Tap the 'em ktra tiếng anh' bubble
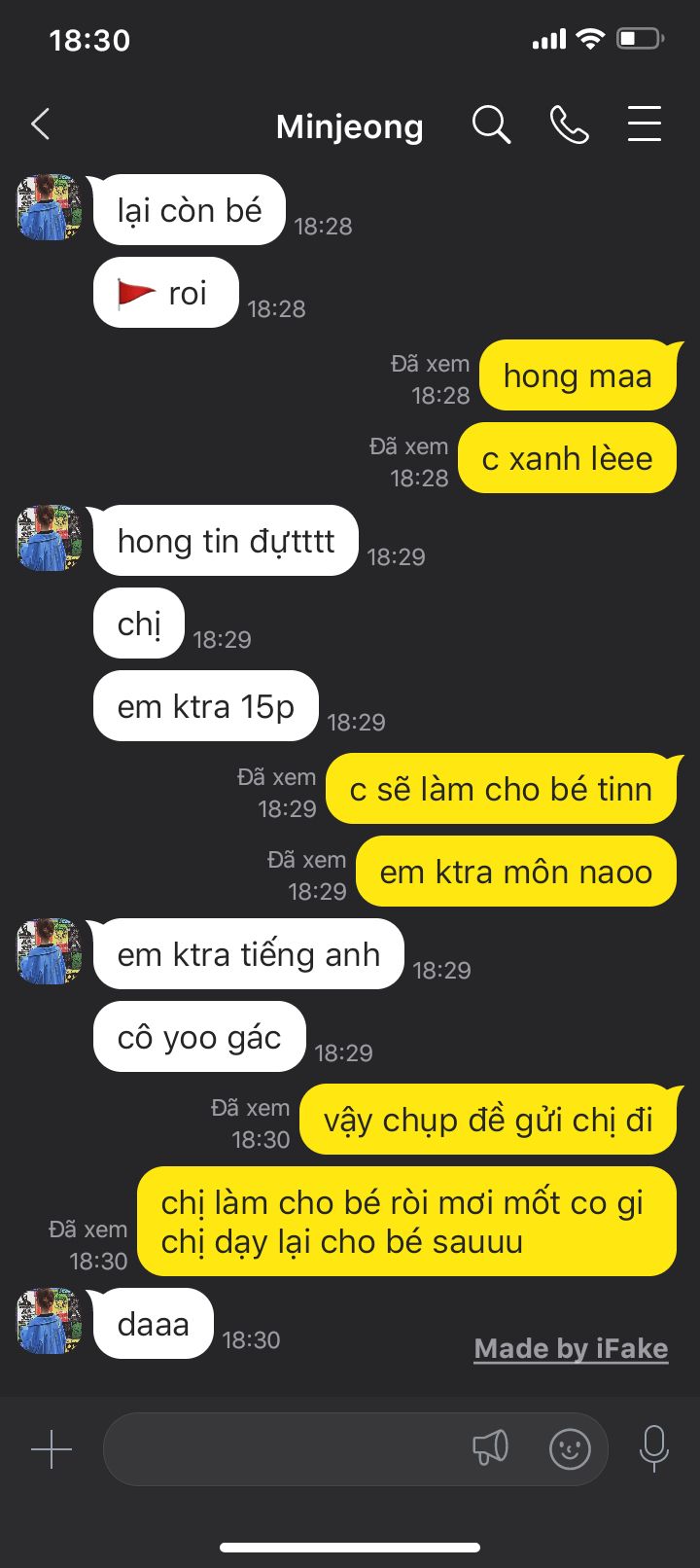Image resolution: width=700 pixels, height=1568 pixels. (248, 954)
